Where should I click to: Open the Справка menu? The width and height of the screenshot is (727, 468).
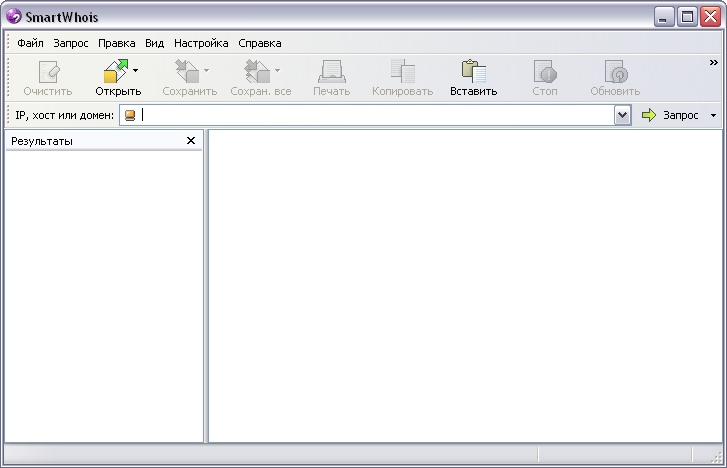[260, 43]
